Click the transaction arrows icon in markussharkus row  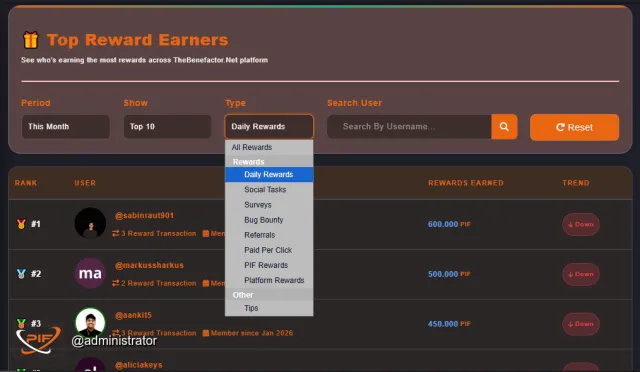tap(116, 283)
